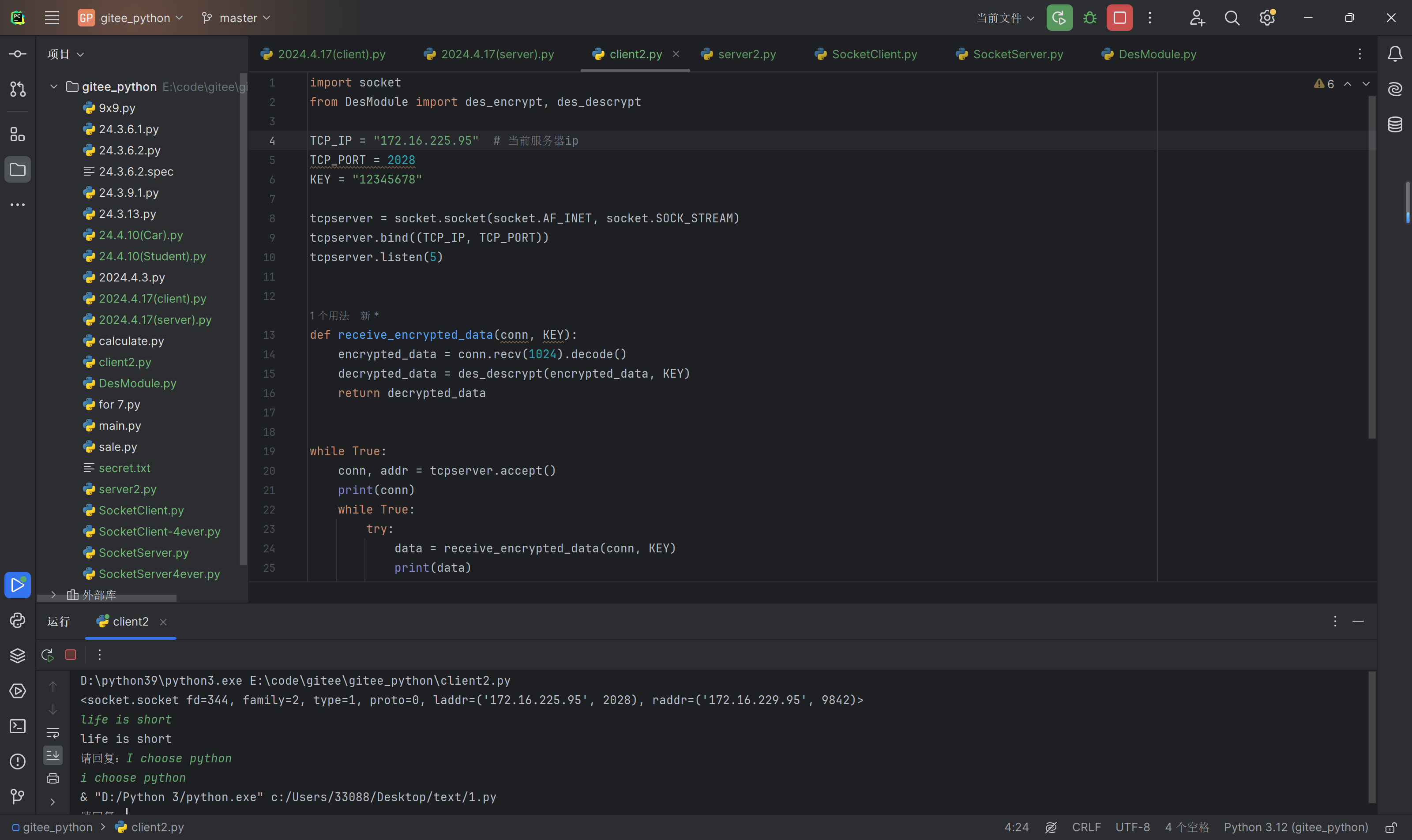1412x840 pixels.
Task: Open the 当前文件 run configuration dropdown
Action: pos(1005,18)
